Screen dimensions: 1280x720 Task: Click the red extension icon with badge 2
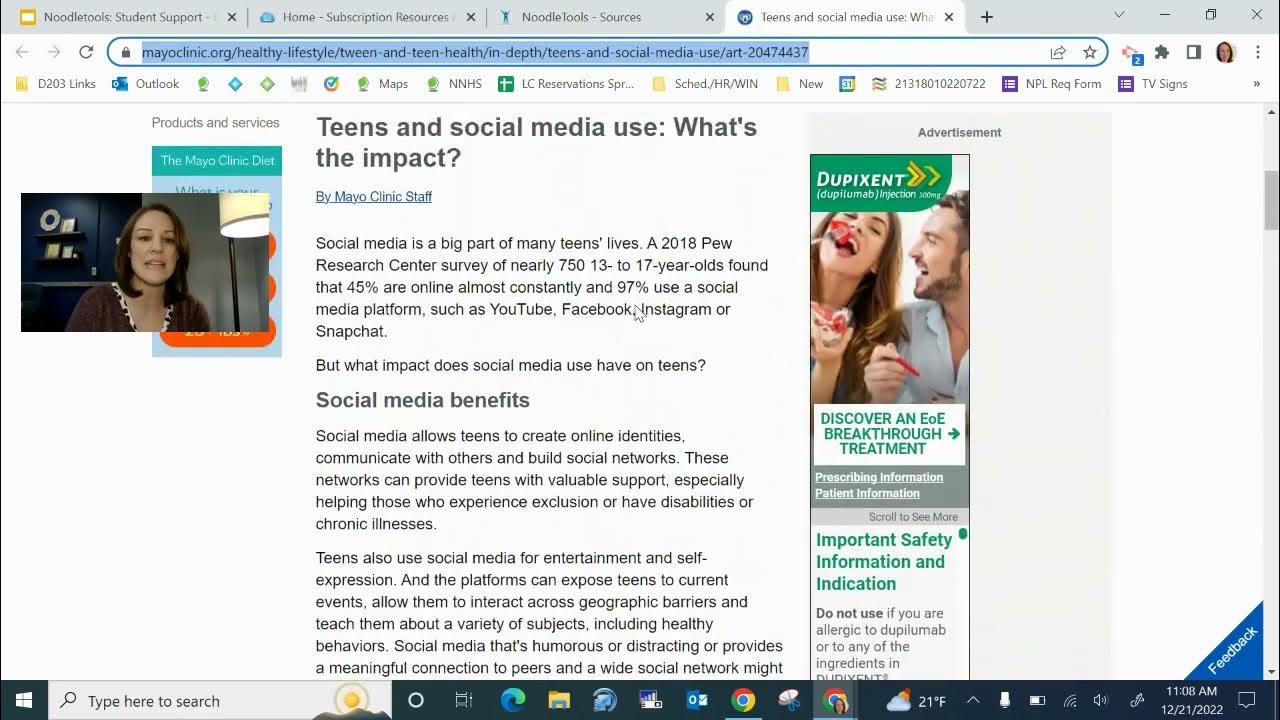(1130, 53)
